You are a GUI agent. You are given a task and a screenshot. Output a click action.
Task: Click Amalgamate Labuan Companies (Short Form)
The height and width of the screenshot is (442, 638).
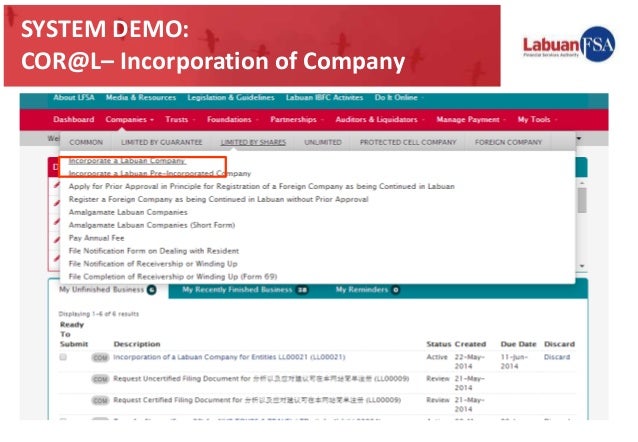pos(152,225)
